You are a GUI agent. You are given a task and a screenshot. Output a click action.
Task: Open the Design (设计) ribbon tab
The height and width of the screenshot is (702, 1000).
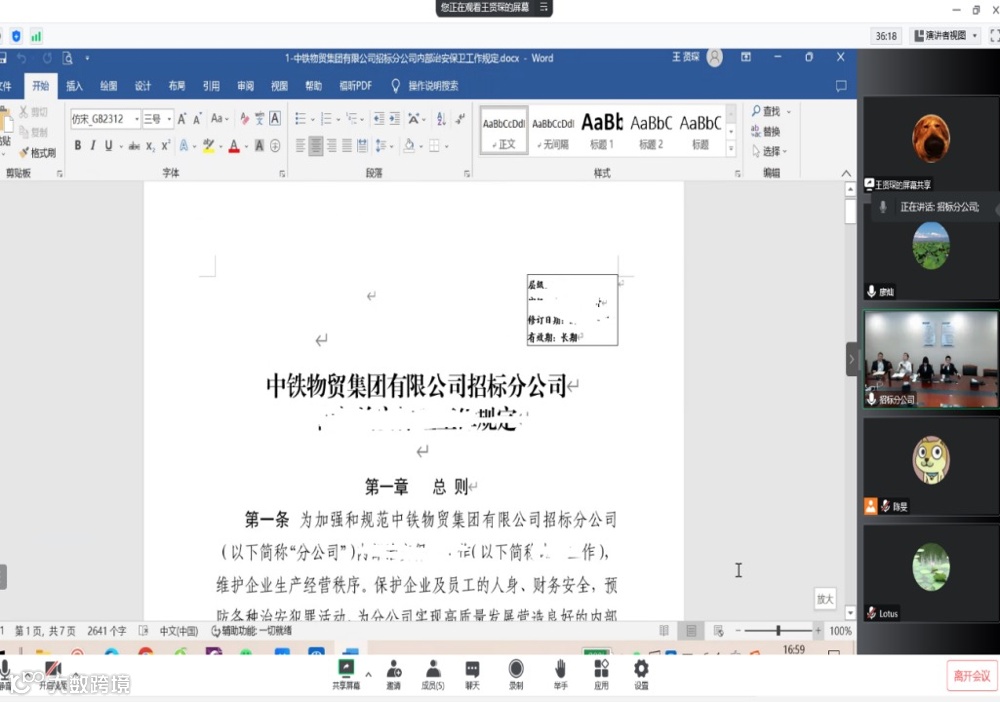point(143,86)
